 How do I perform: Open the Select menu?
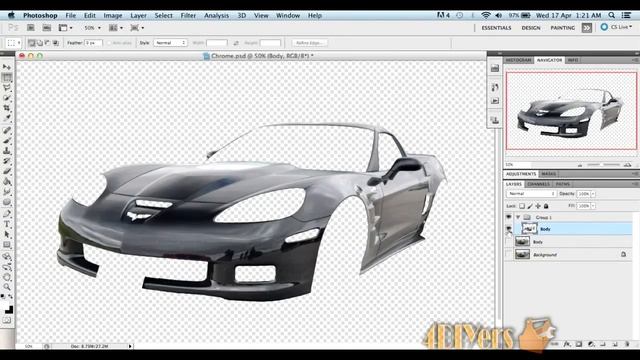point(163,15)
